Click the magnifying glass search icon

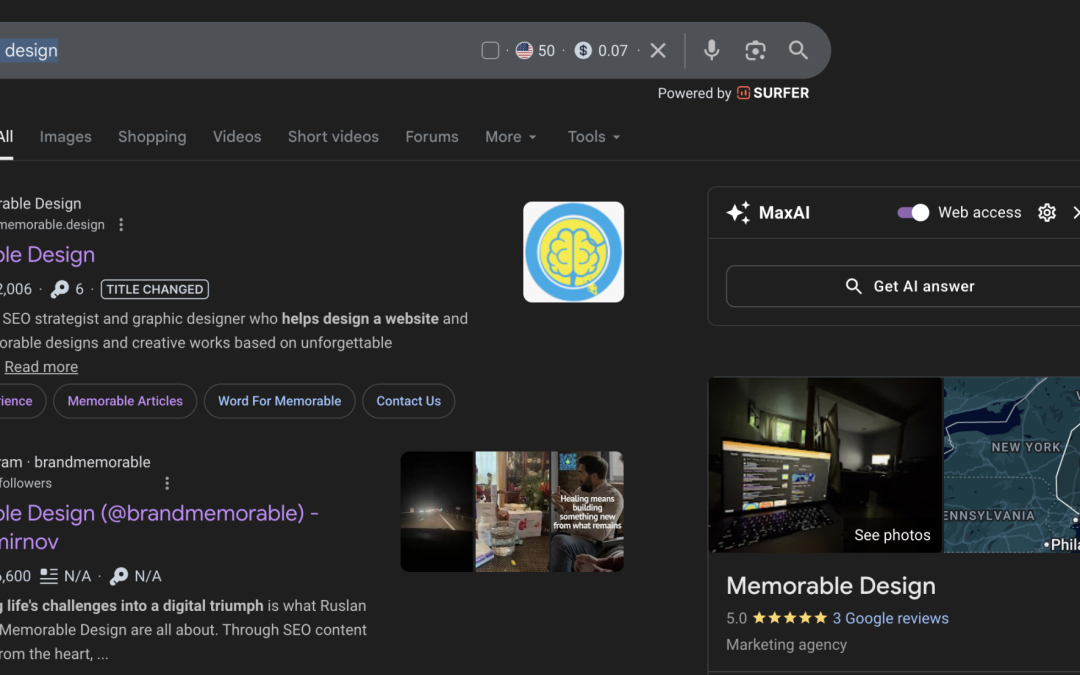click(x=798, y=50)
